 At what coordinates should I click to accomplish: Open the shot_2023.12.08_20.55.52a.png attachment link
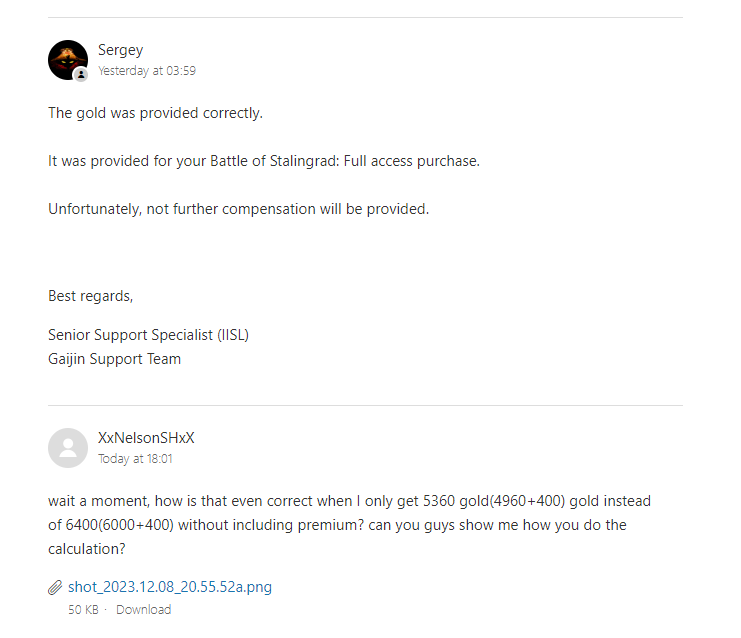pos(169,587)
